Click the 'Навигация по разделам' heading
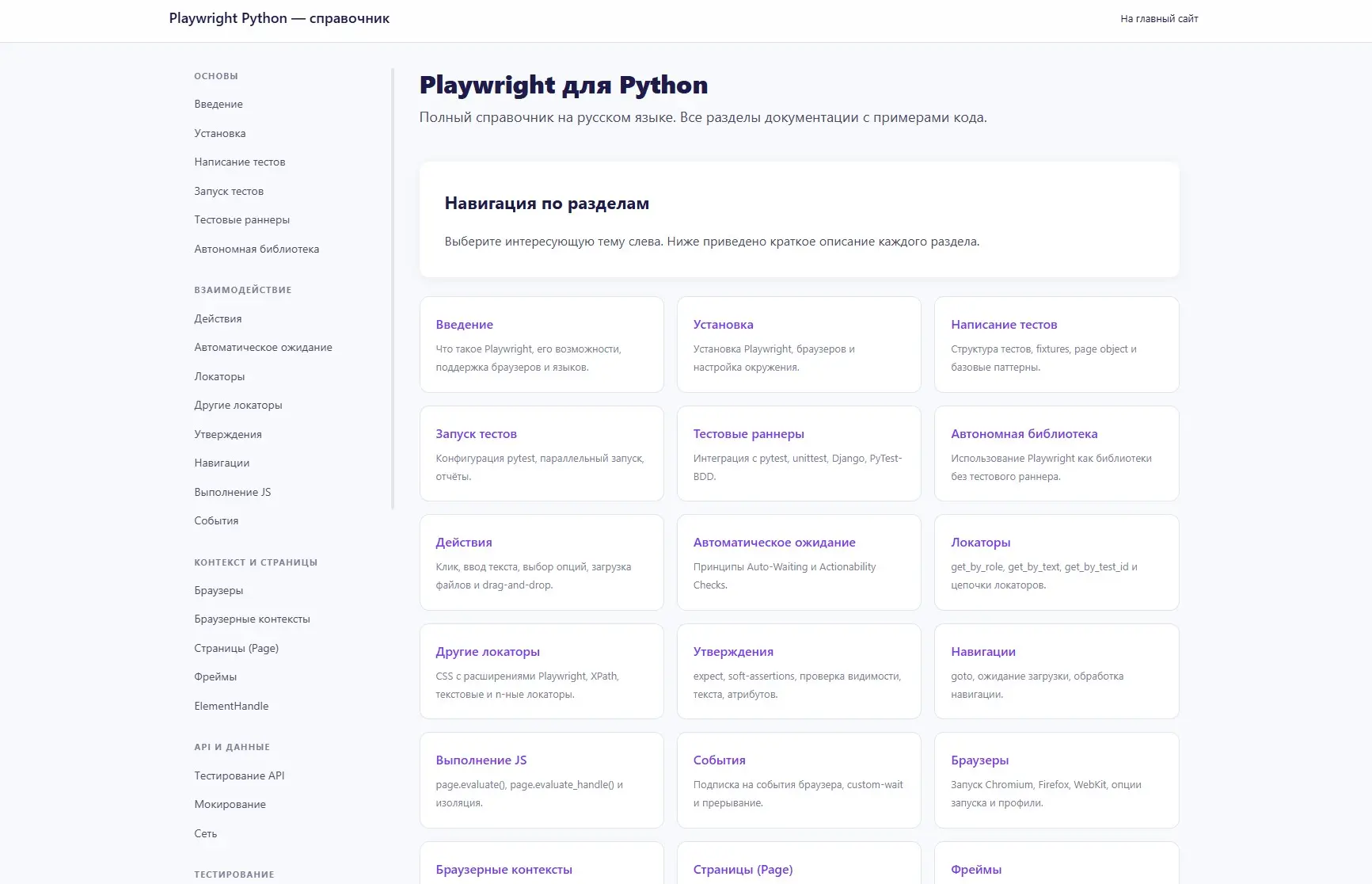This screenshot has width=1372, height=884. [x=546, y=204]
